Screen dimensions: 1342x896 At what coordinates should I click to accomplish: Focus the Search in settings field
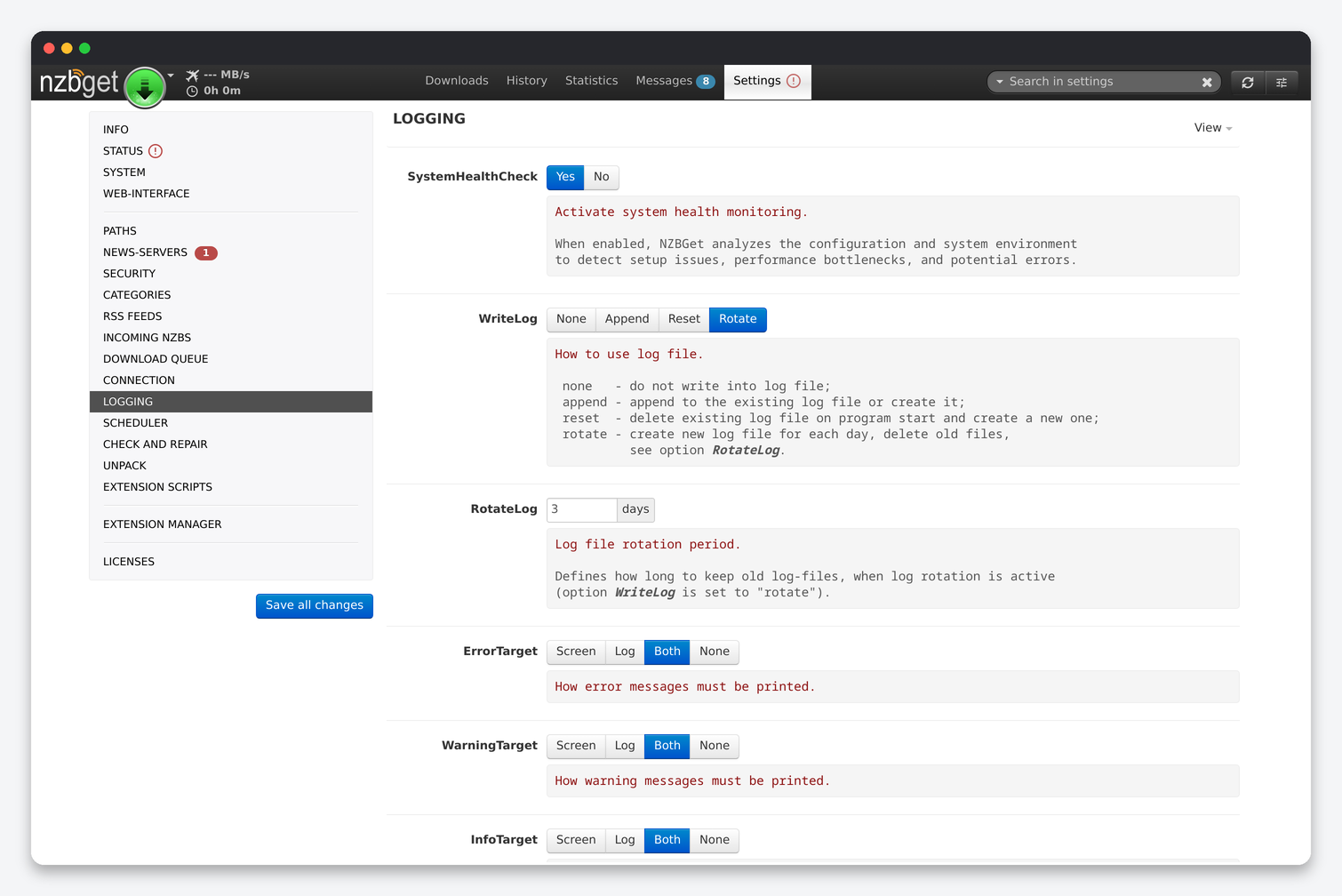[1102, 82]
